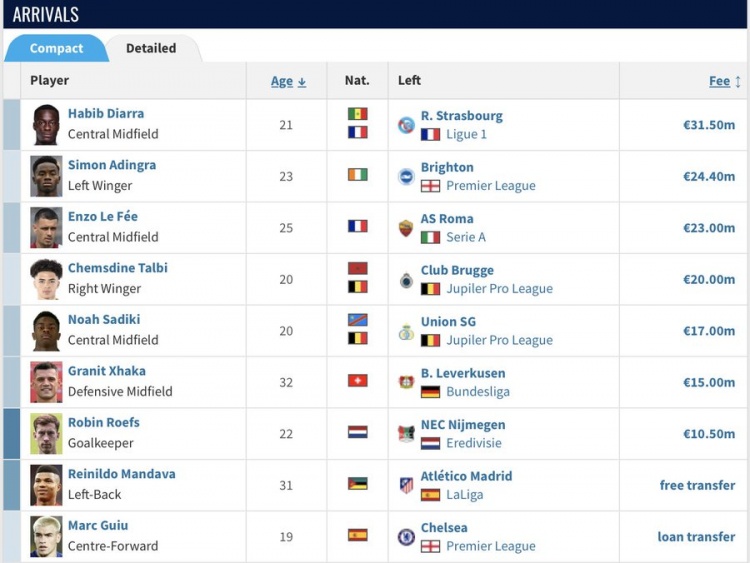Open the loan transfer fee link
The width and height of the screenshot is (750, 563).
coord(696,537)
